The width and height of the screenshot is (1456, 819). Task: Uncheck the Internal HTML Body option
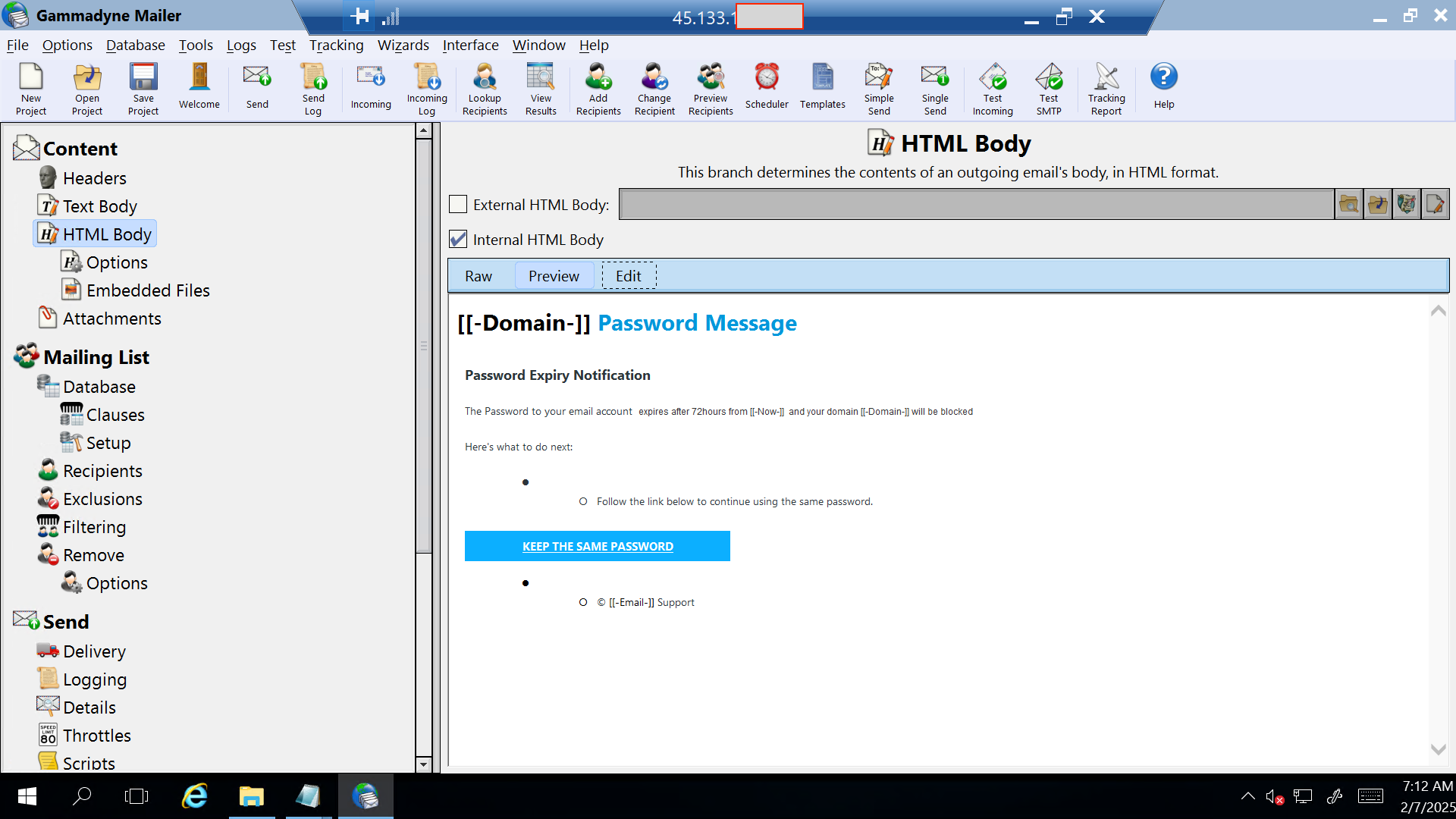click(x=458, y=239)
